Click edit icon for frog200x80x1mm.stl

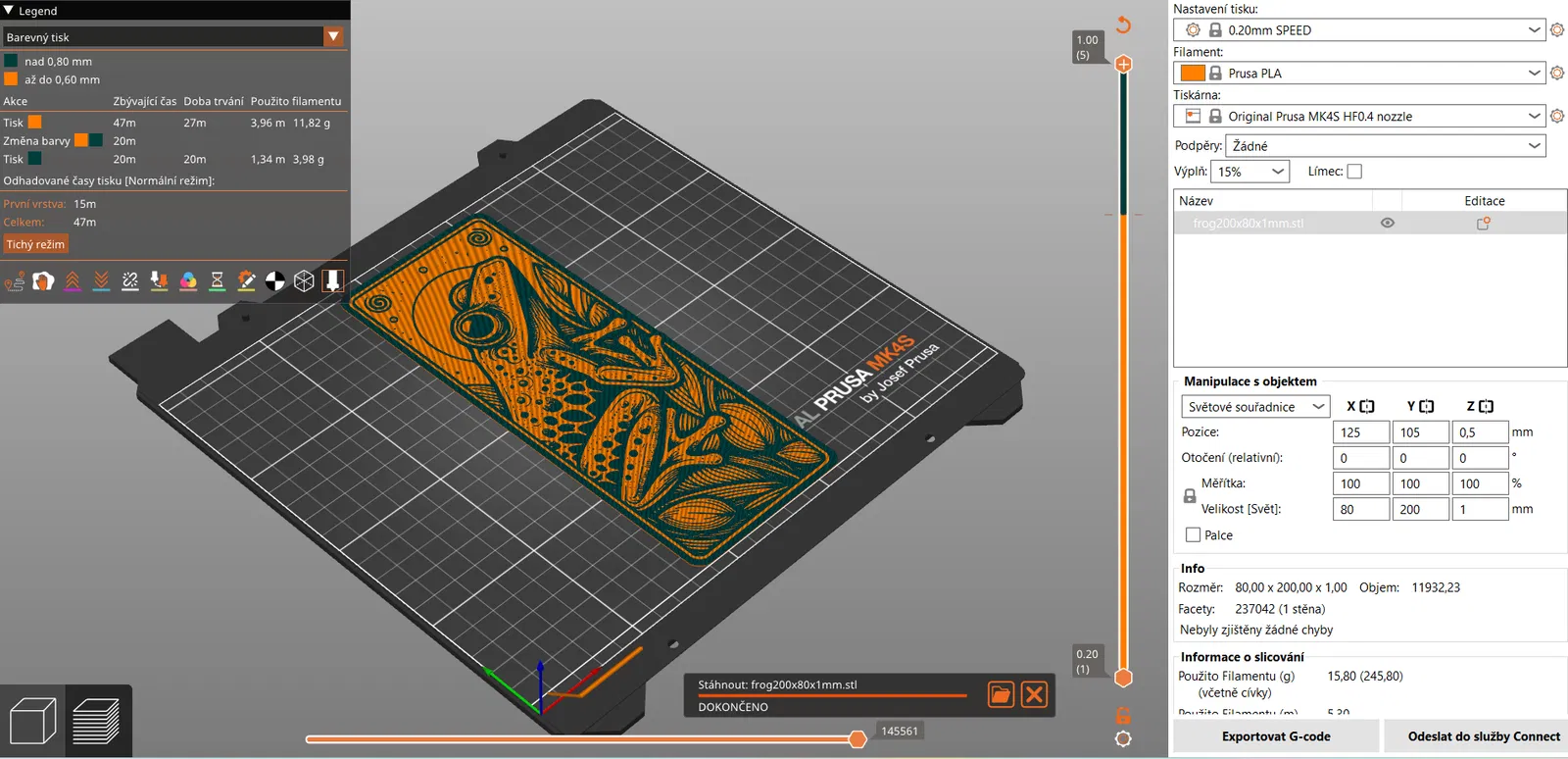click(x=1484, y=223)
